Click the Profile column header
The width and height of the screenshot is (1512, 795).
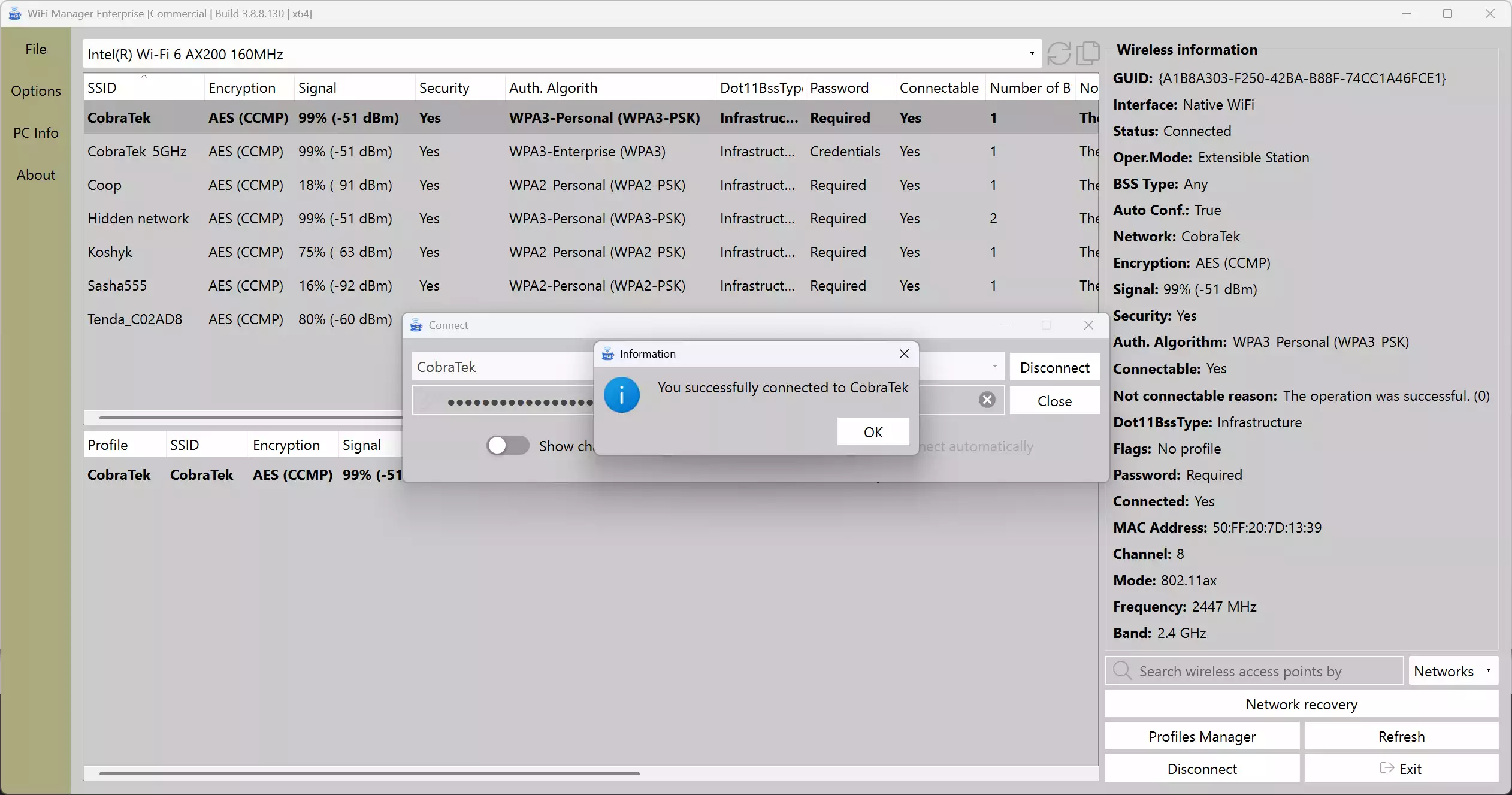pyautogui.click(x=125, y=445)
